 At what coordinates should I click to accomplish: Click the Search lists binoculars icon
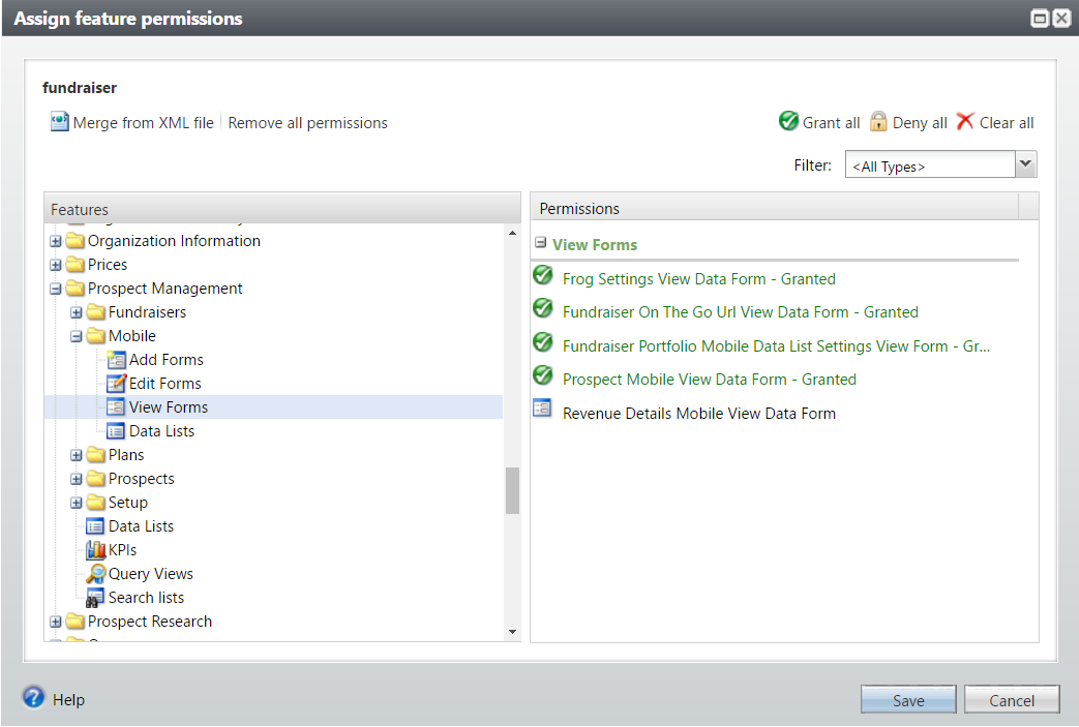coord(95,598)
